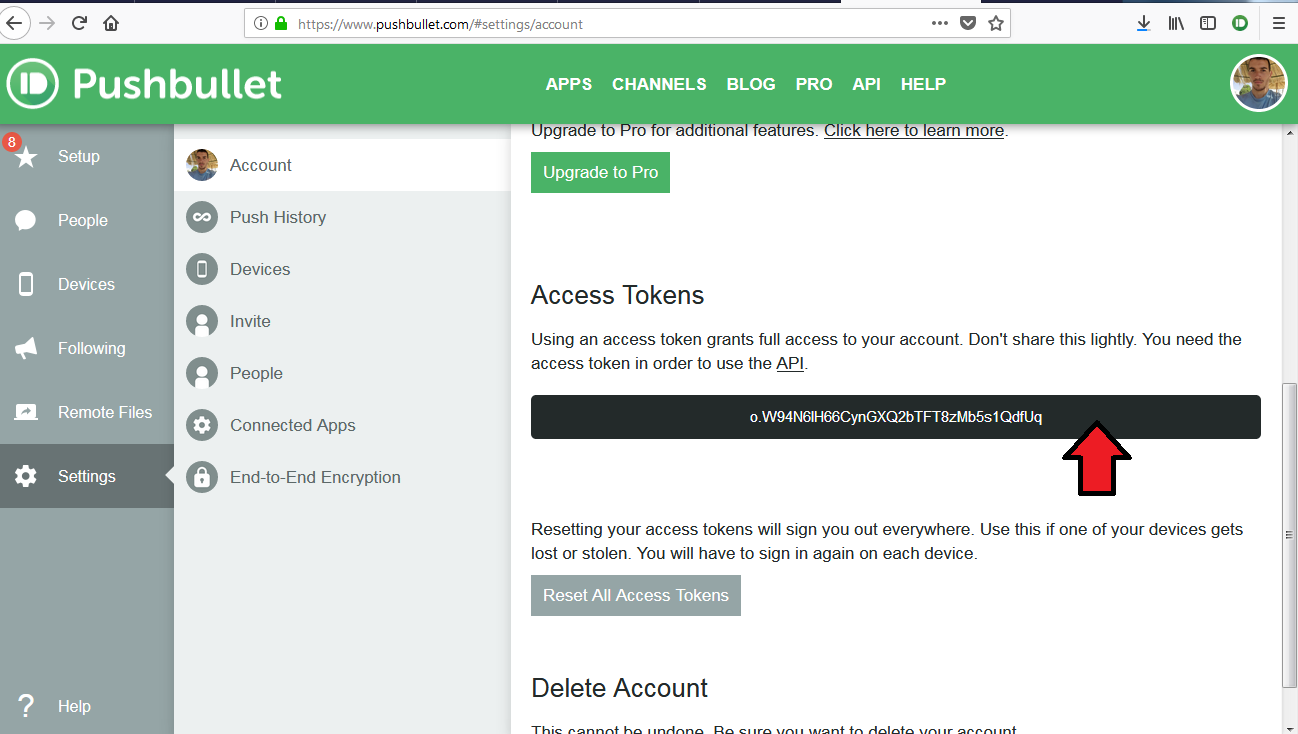Open Setup with star icon
Screen dimensions: 1298x734
26,157
